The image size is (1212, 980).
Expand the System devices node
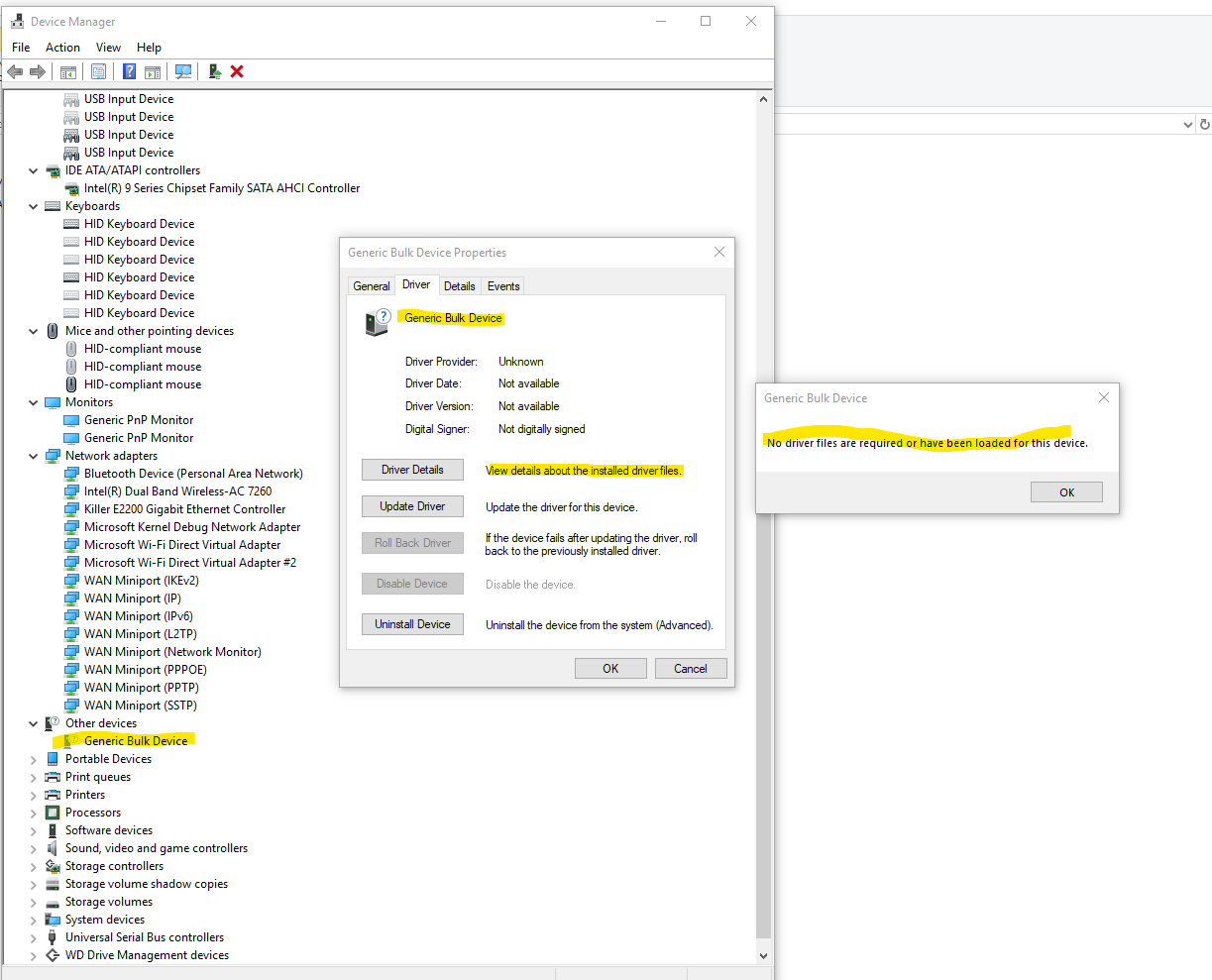[33, 920]
